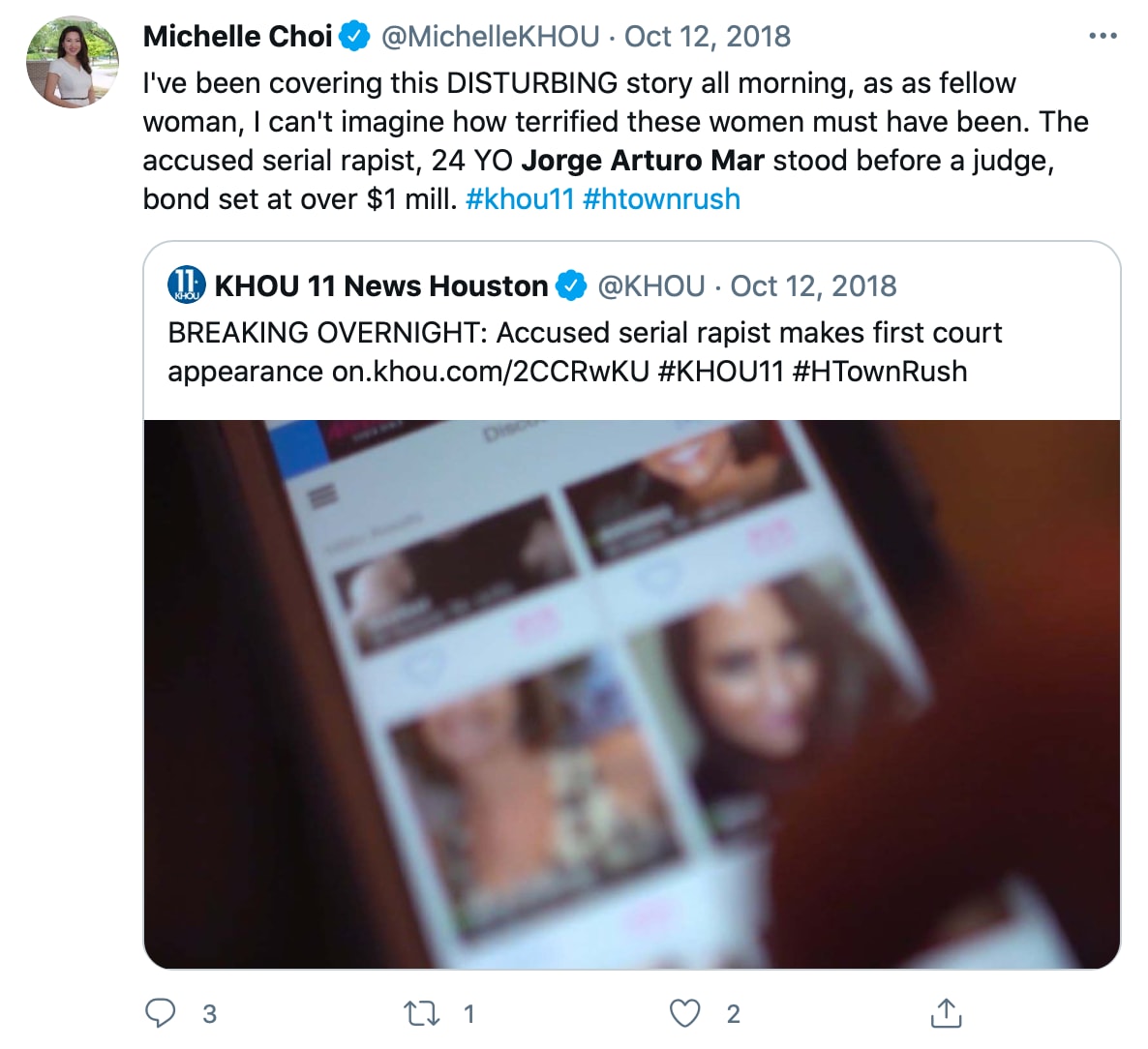Click the reply speech bubble icon
Image resolution: width=1148 pixels, height=1049 pixels.
161,1013
